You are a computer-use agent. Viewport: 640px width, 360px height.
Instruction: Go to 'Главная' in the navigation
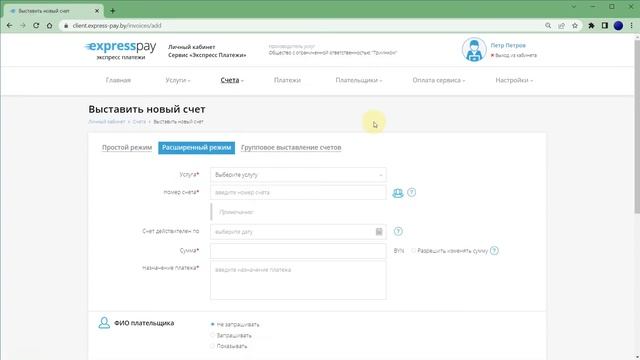coord(118,80)
